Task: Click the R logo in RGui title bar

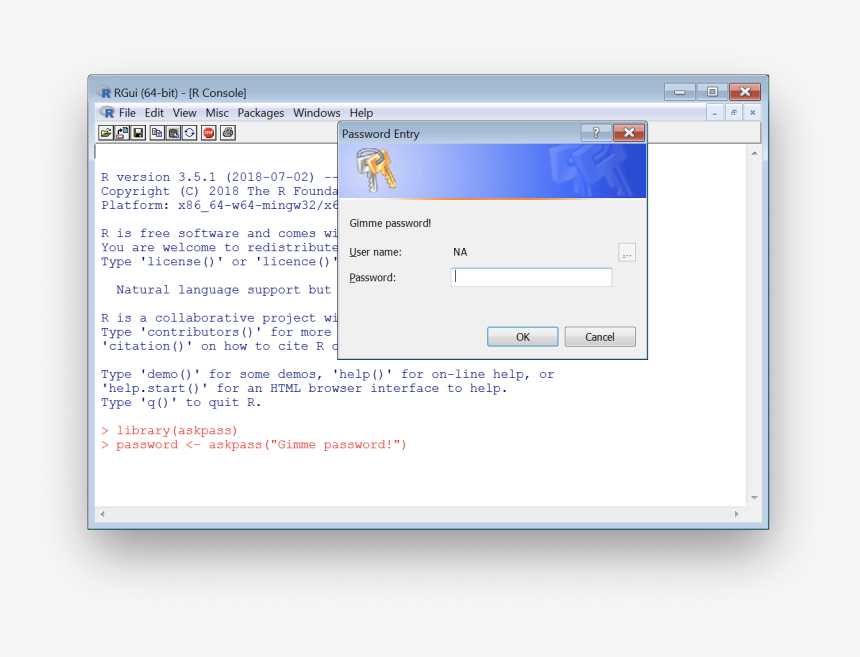Action: (x=104, y=92)
